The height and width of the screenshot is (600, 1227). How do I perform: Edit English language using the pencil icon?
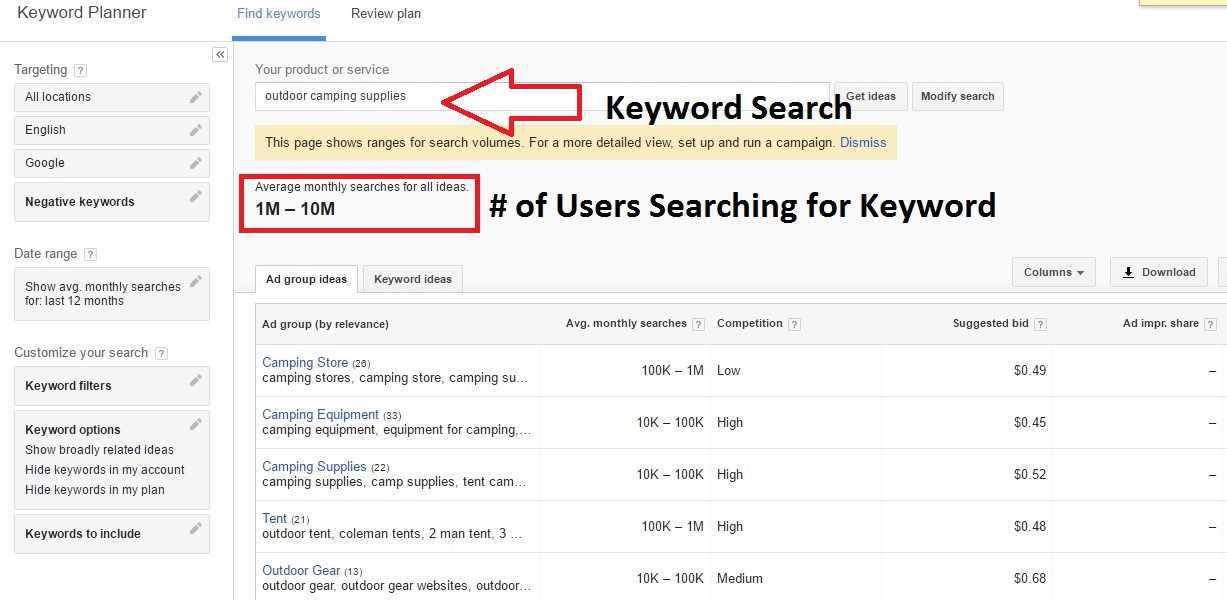point(196,130)
